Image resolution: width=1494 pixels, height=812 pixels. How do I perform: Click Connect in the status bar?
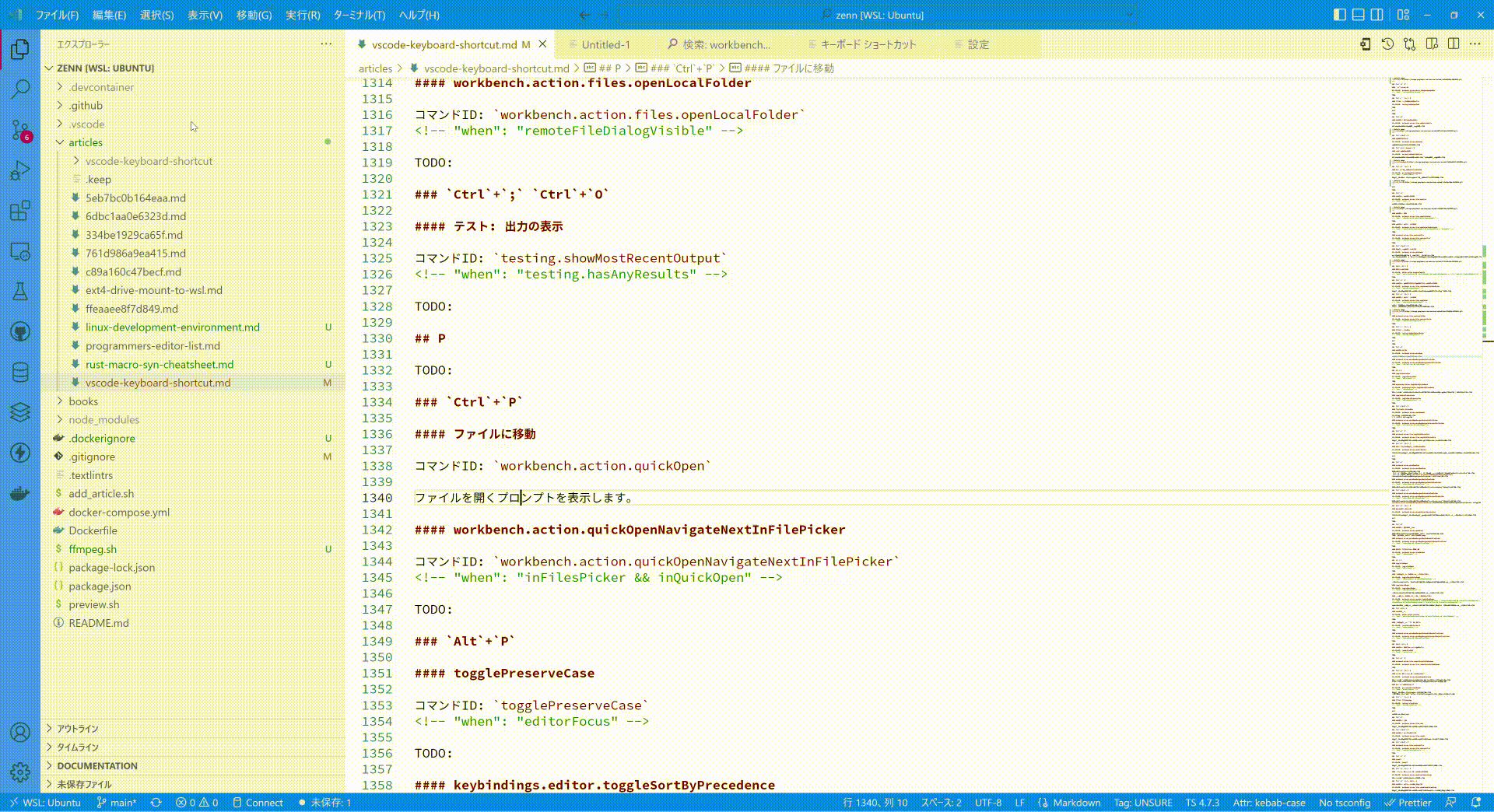click(x=258, y=803)
